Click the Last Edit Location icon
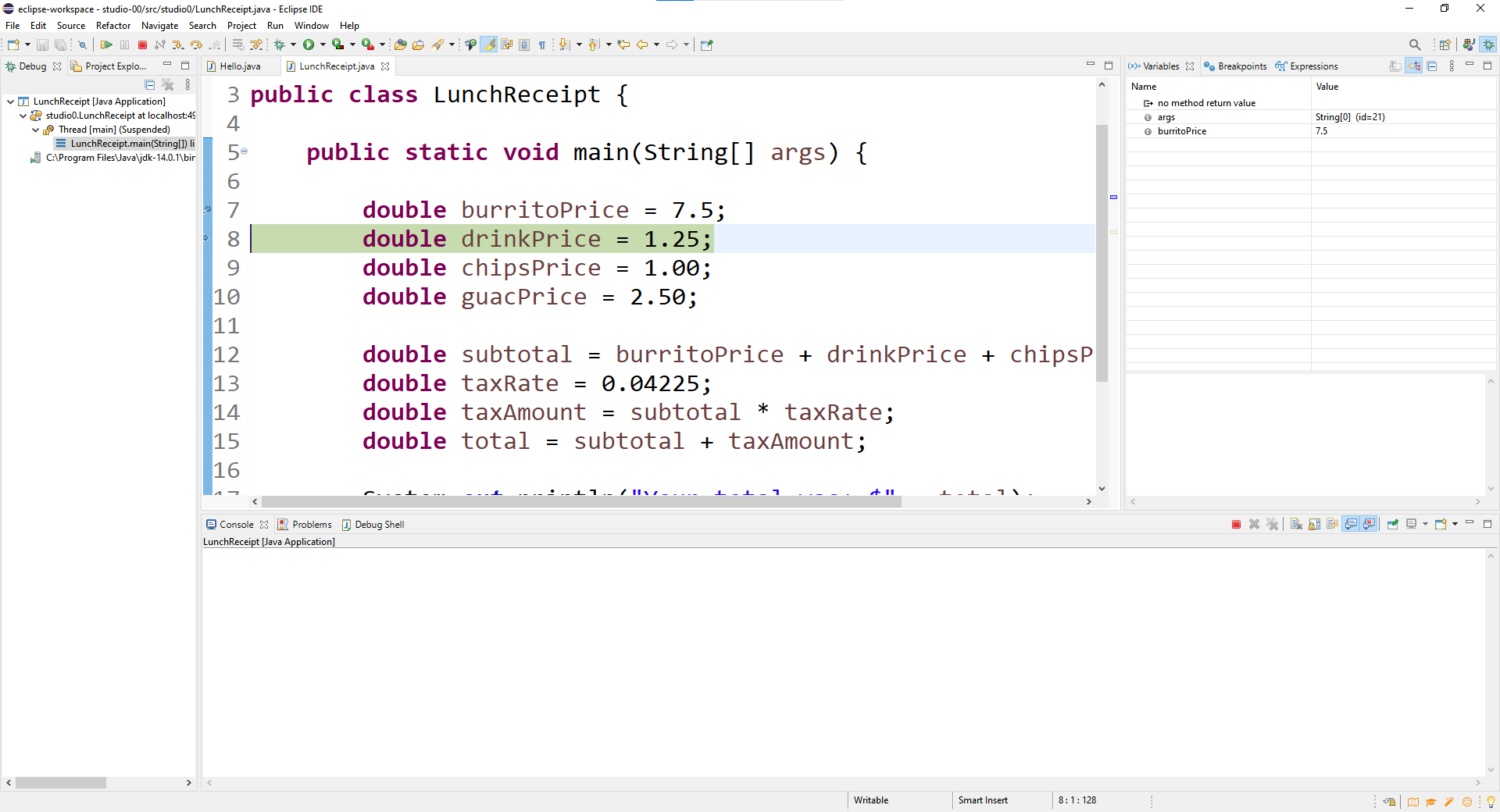The height and width of the screenshot is (812, 1500). 623,45
